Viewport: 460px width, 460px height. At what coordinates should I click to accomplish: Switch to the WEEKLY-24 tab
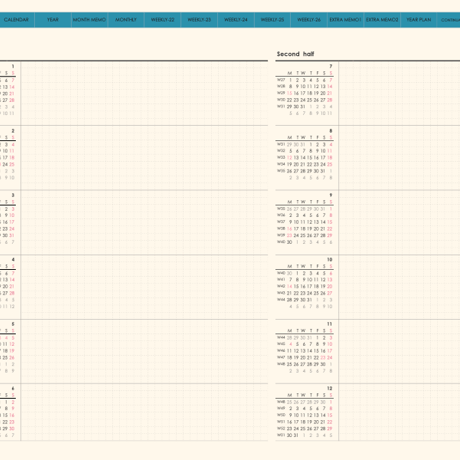click(236, 20)
